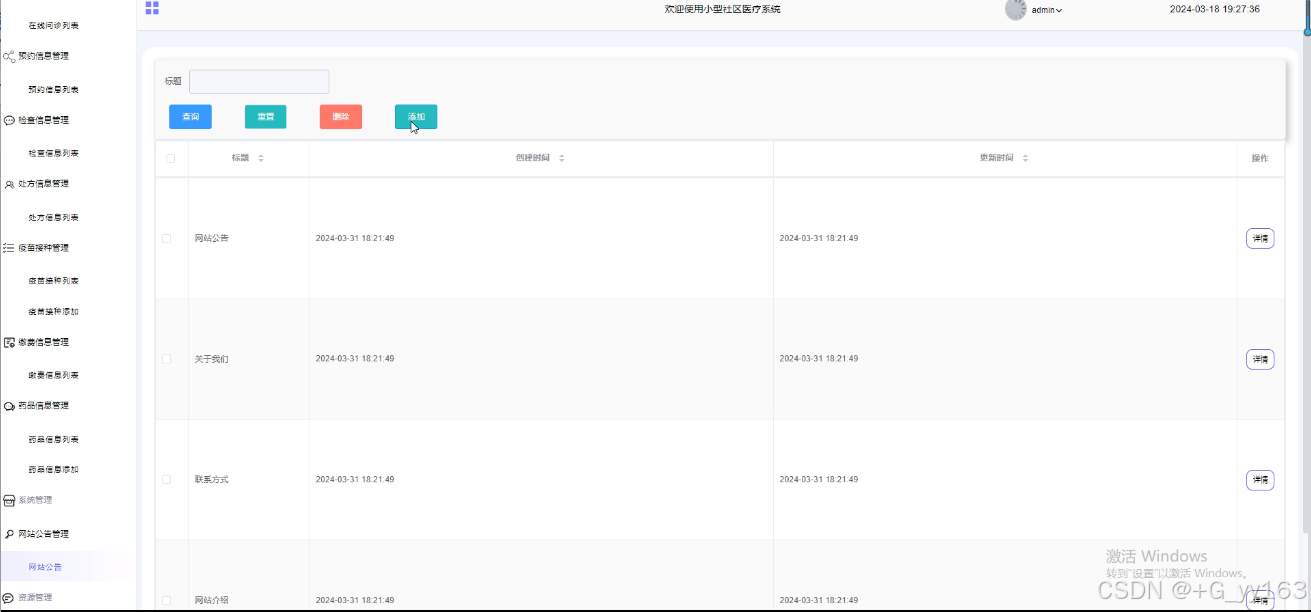Sort table by 创建时间 column arrows
Image resolution: width=1311 pixels, height=612 pixels.
562,158
